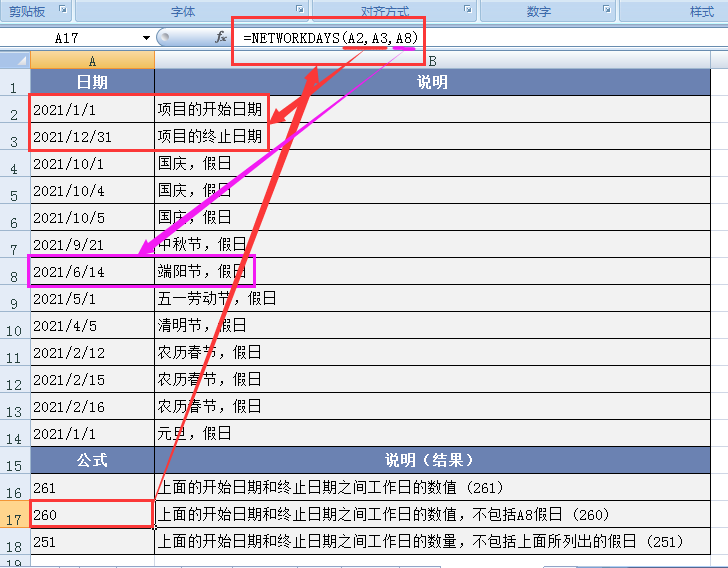Viewport: 728px width, 568px height.
Task: Click cell A18 with value 251
Action: tap(92, 541)
